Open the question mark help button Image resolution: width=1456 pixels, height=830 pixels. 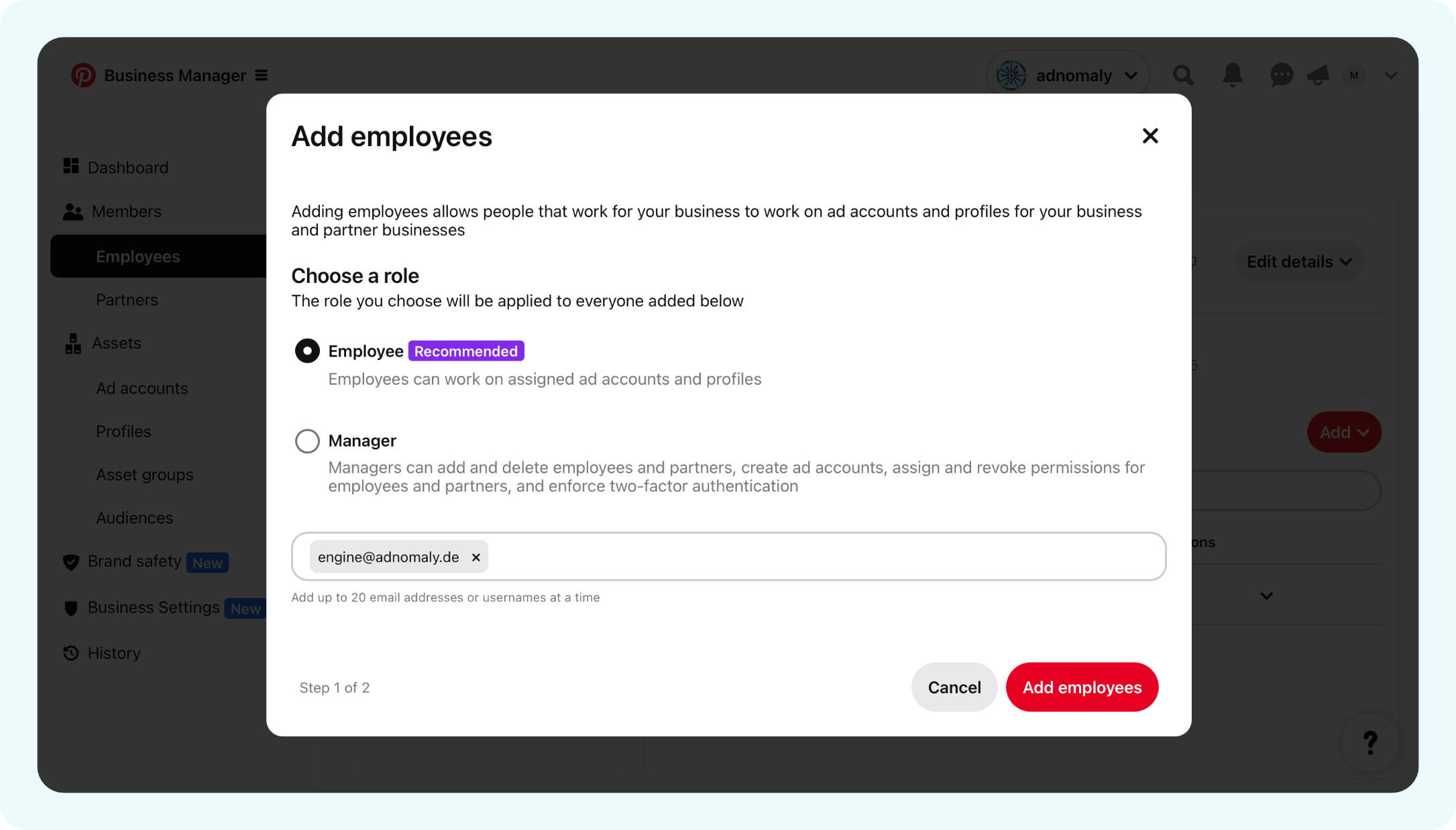pyautogui.click(x=1370, y=742)
